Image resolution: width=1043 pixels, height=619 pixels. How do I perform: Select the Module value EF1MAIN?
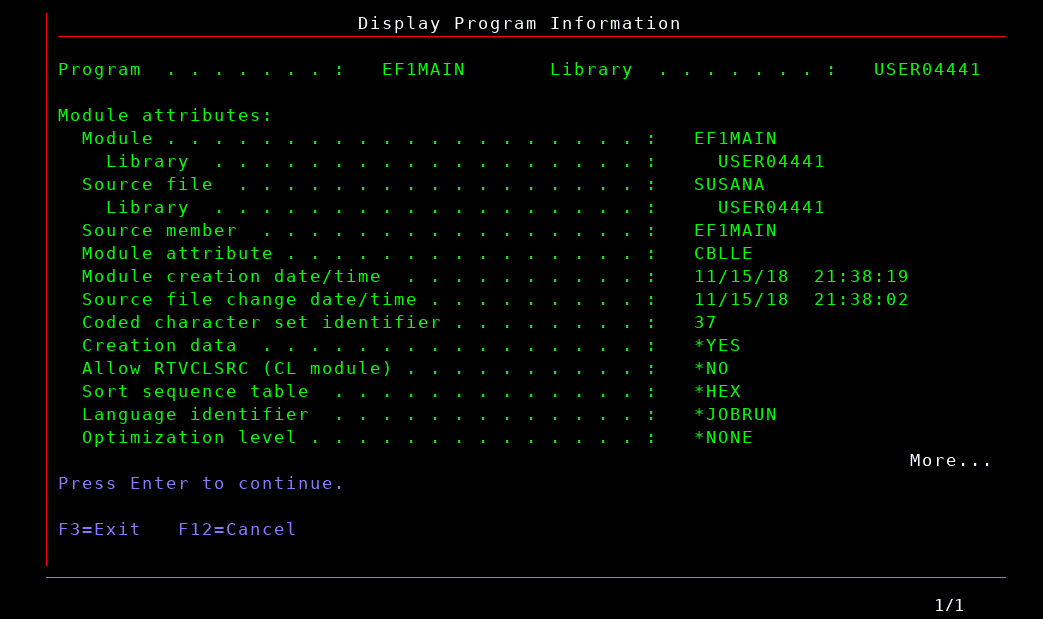click(x=735, y=138)
